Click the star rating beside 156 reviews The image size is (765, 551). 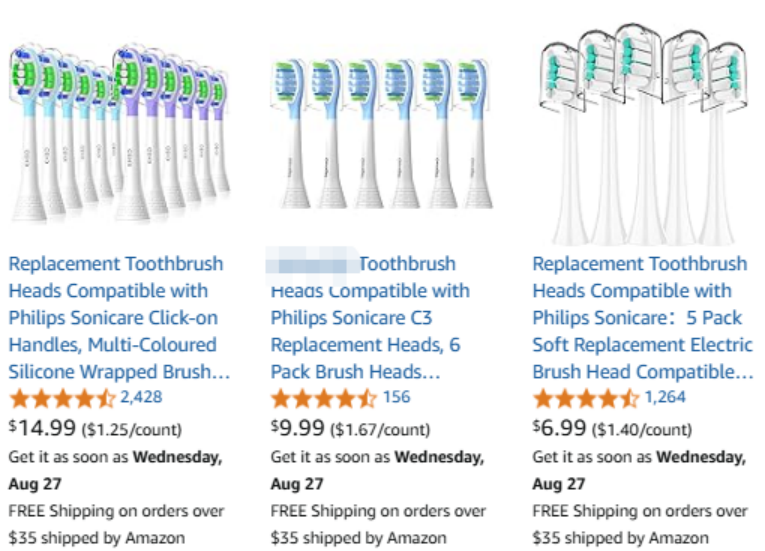(x=324, y=398)
